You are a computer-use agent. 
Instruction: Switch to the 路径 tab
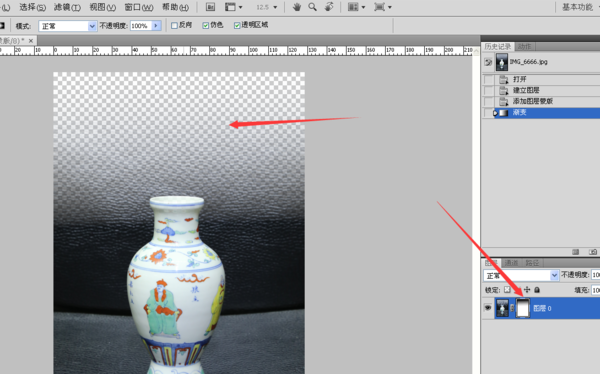click(532, 263)
